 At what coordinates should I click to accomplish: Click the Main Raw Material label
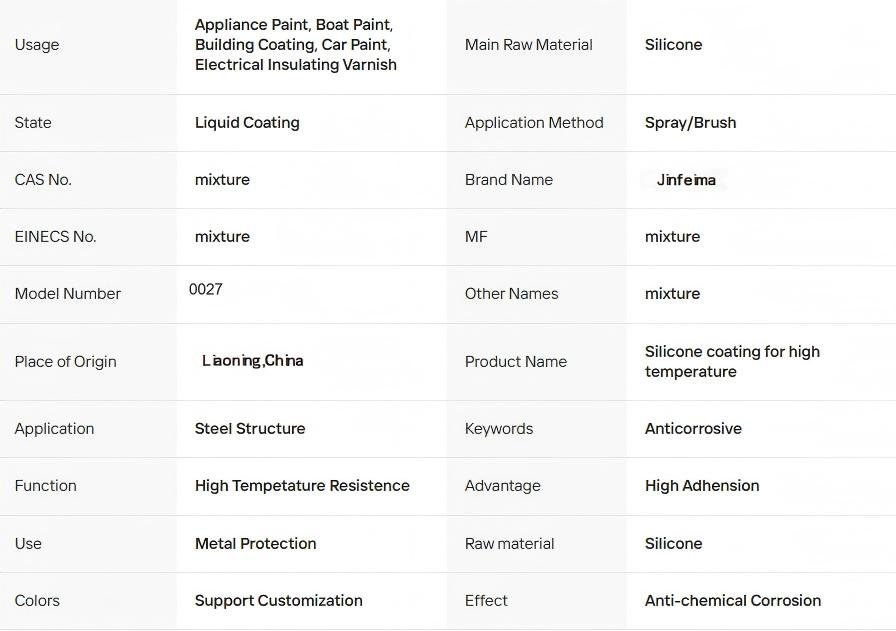coord(528,45)
